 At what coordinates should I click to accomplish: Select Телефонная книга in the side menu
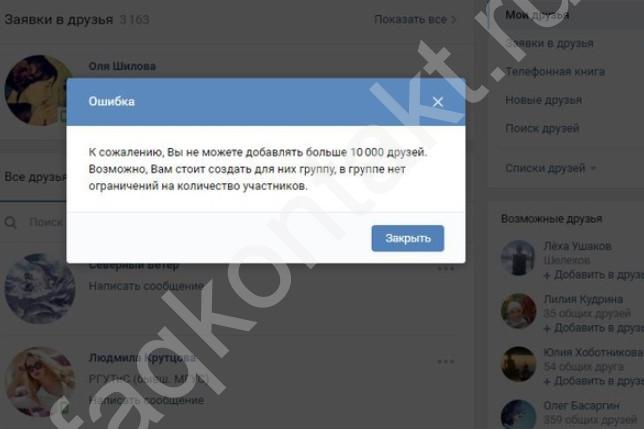pyautogui.click(x=555, y=71)
